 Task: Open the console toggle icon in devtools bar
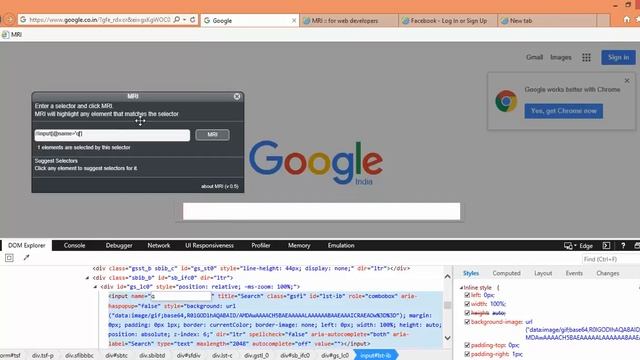(x=606, y=245)
